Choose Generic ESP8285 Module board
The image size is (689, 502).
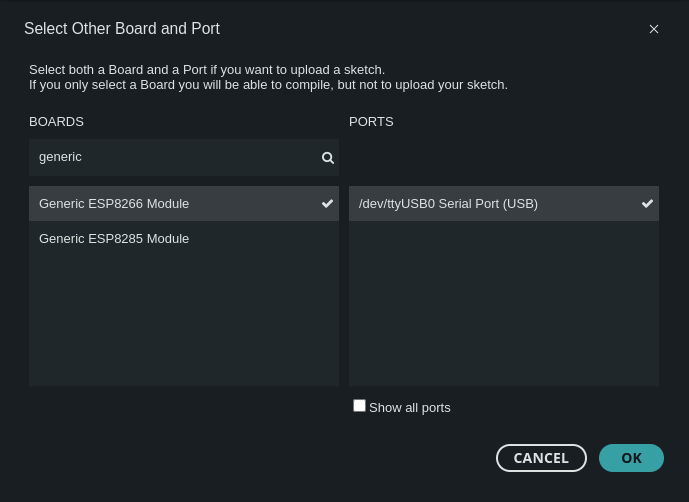[184, 239]
